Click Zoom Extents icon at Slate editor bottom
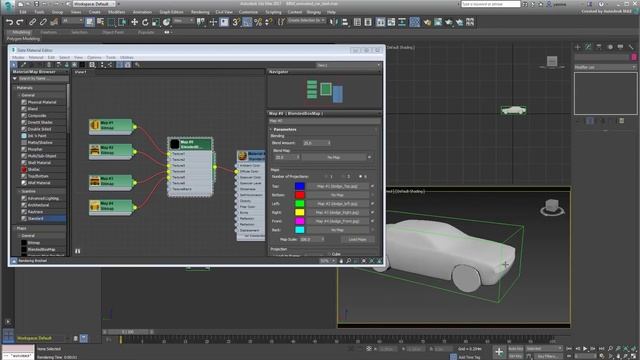The width and height of the screenshot is (640, 360). coord(364,260)
